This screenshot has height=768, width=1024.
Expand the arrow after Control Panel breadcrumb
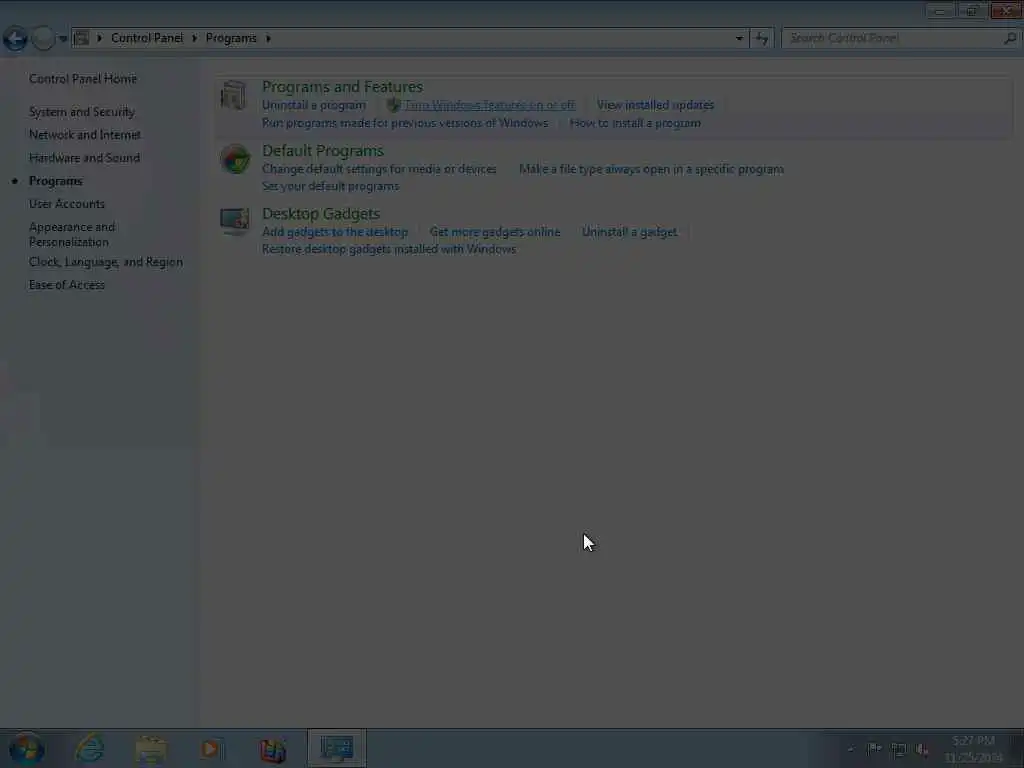click(194, 38)
